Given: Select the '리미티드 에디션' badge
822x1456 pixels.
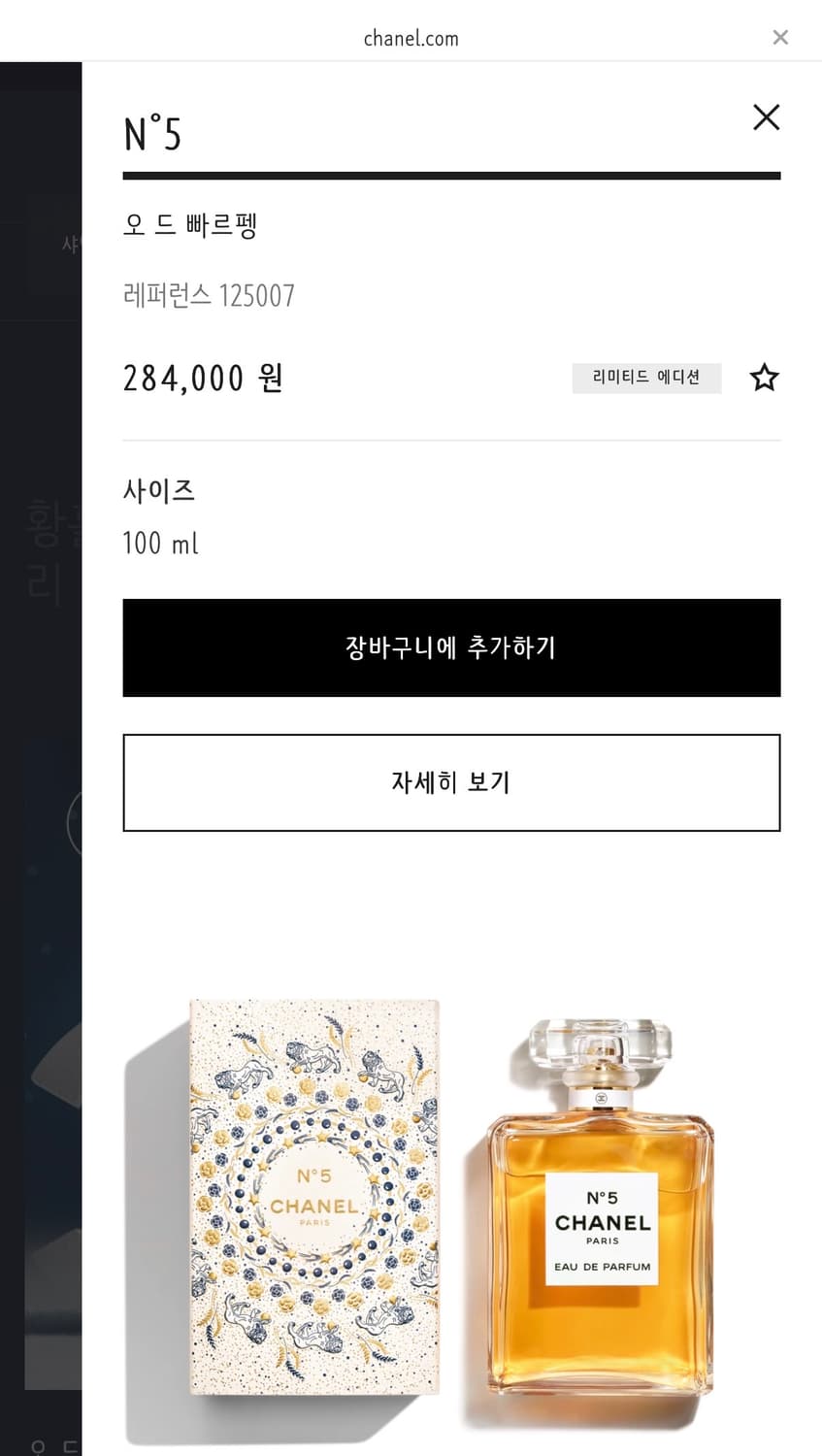Looking at the screenshot, I should tap(646, 378).
